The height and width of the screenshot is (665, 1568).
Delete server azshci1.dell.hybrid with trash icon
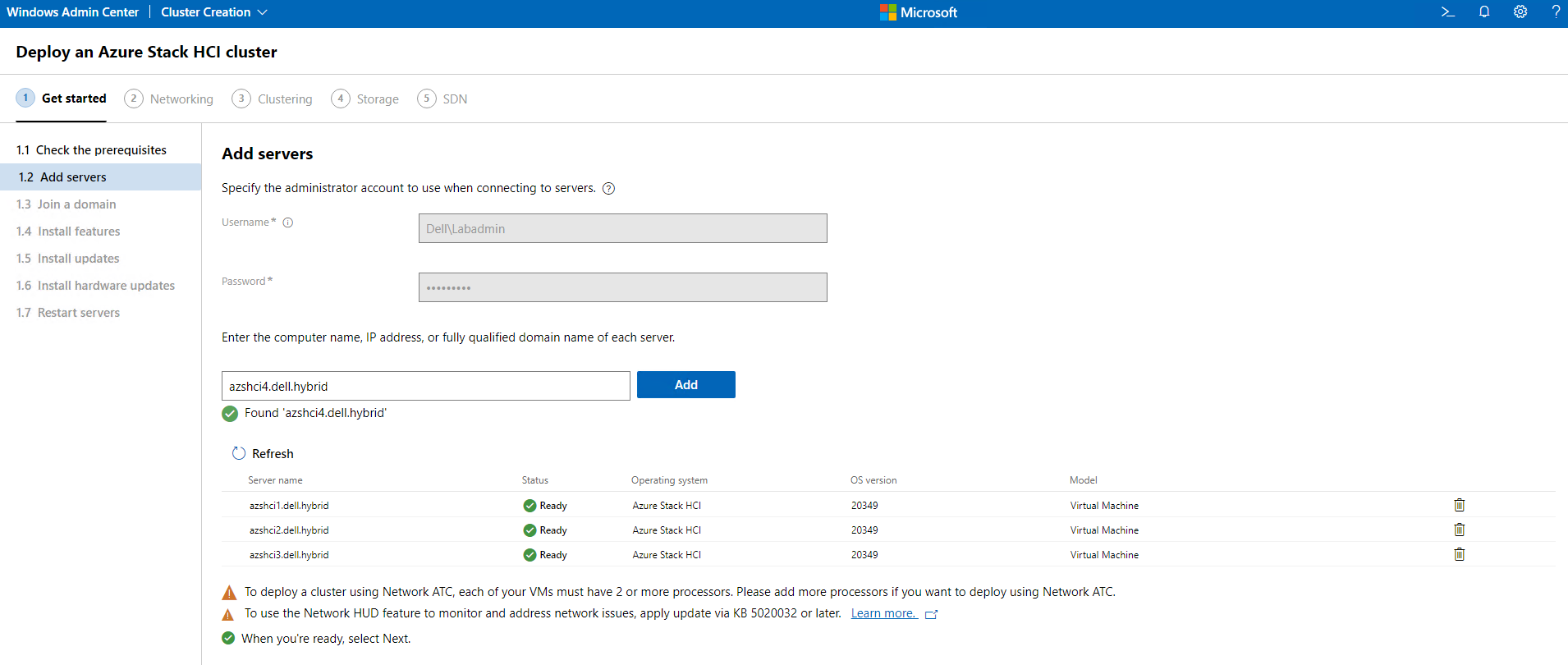click(x=1459, y=505)
